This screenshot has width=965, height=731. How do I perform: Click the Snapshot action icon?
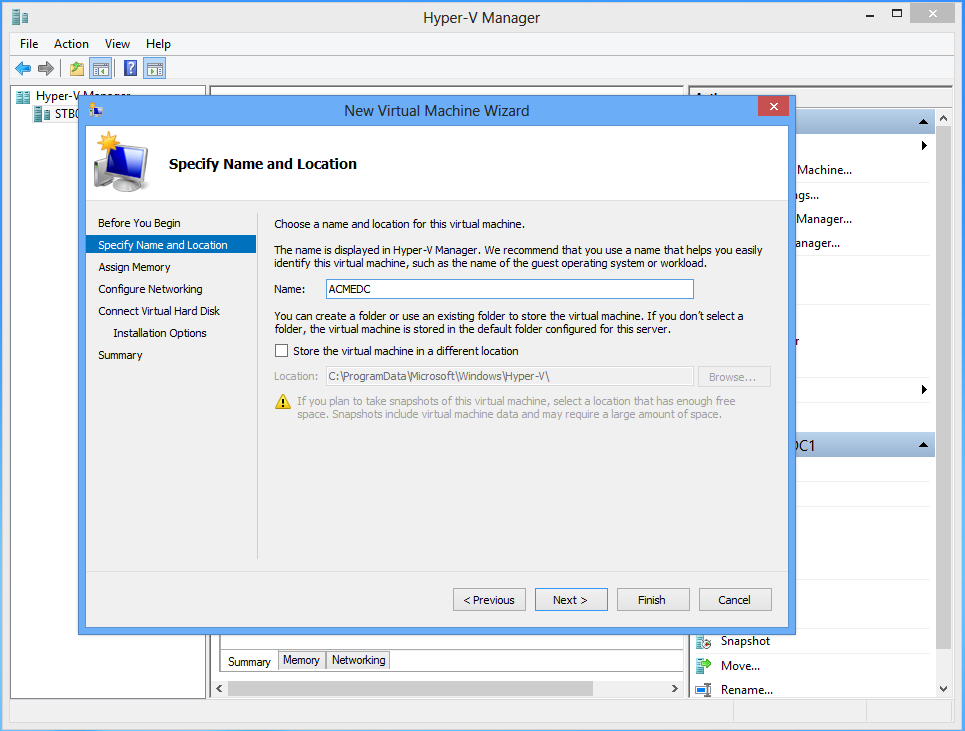703,641
